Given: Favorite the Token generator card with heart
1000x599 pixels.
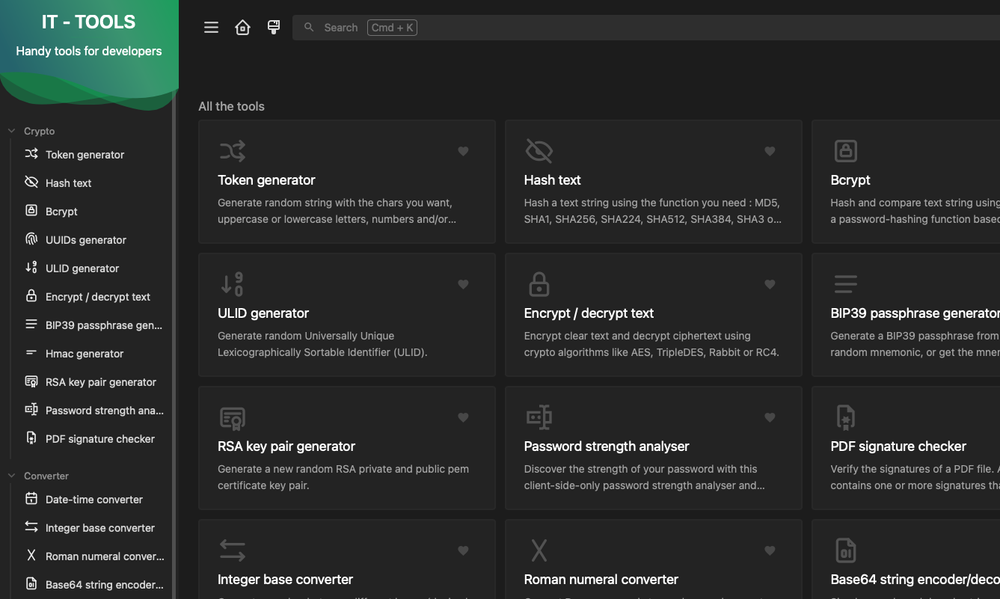Looking at the screenshot, I should pyautogui.click(x=463, y=151).
